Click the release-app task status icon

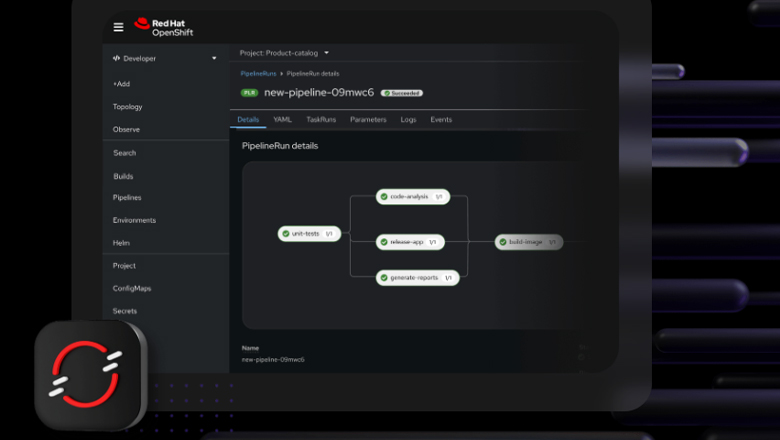click(x=384, y=242)
